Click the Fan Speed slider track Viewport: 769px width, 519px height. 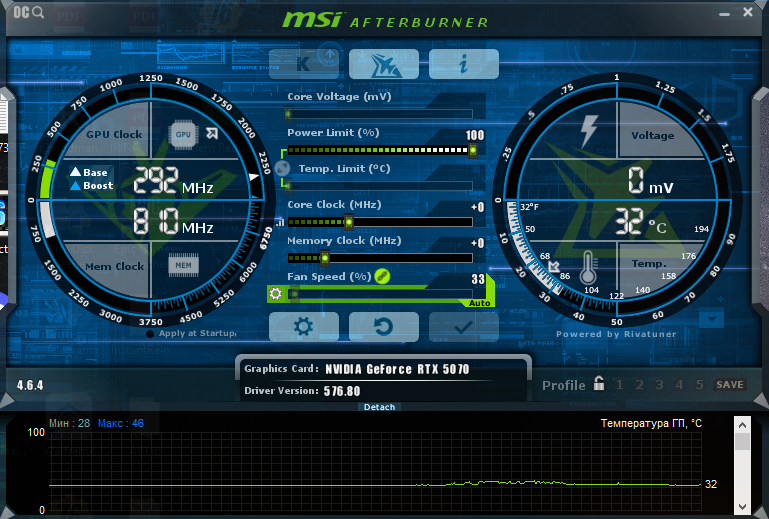pyautogui.click(x=380, y=294)
